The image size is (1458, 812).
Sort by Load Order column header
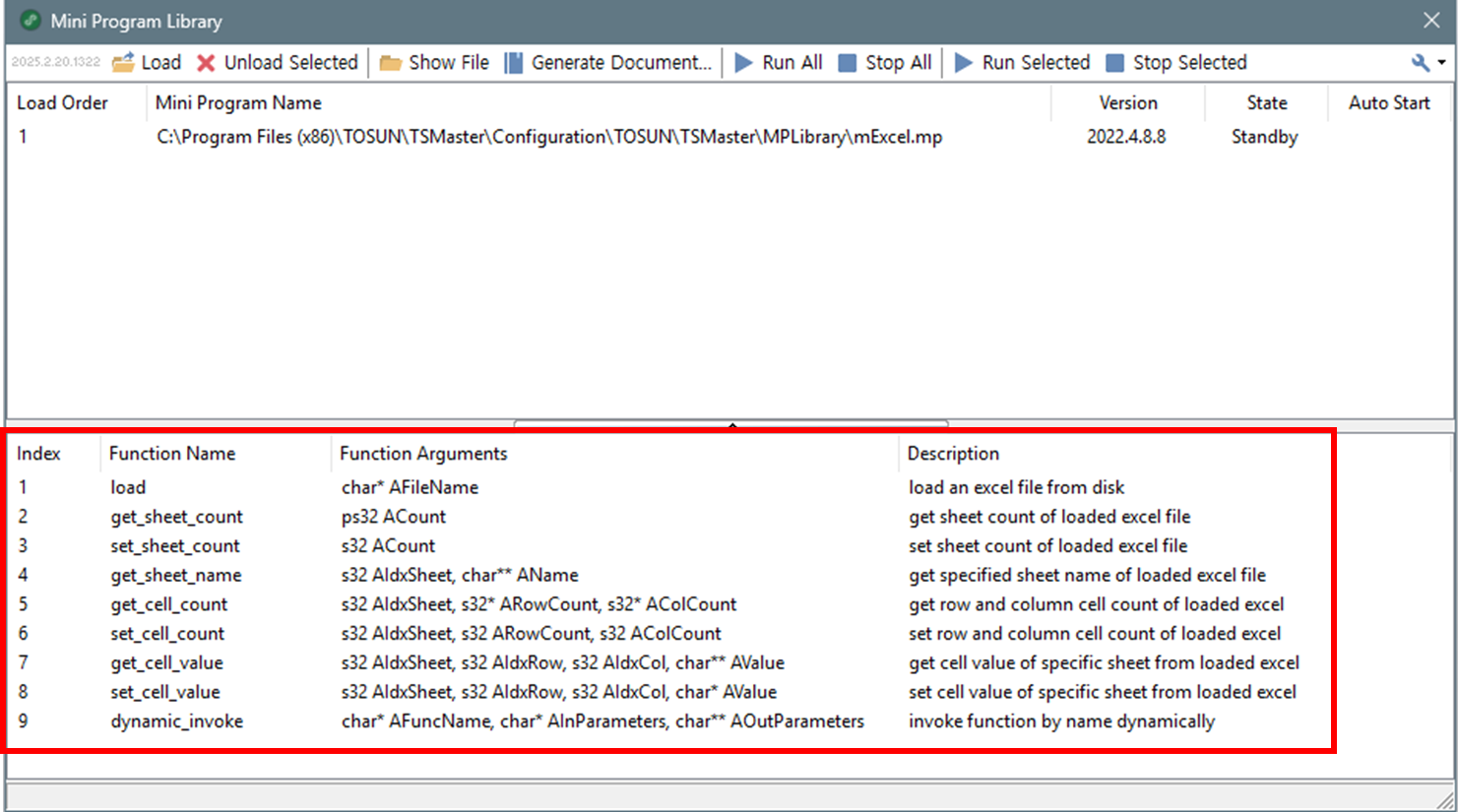[x=63, y=103]
